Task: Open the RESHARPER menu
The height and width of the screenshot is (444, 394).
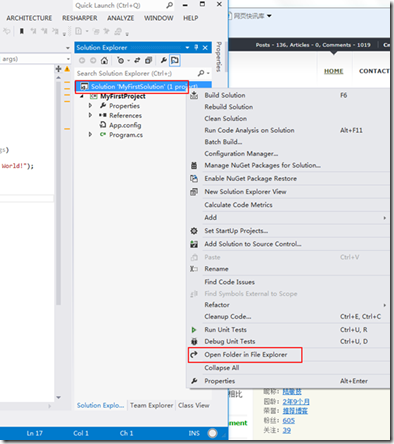Action: pyautogui.click(x=80, y=18)
